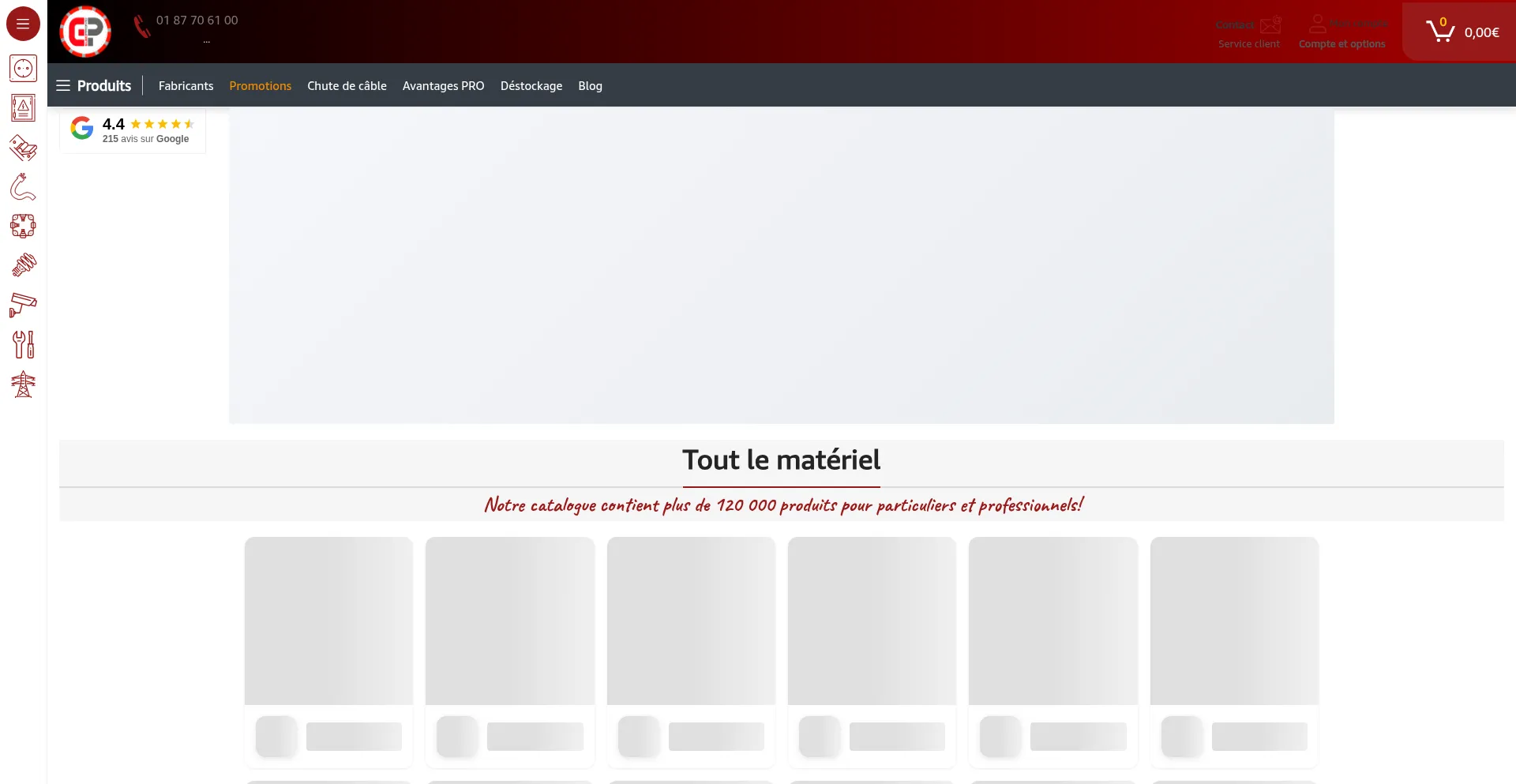The width and height of the screenshot is (1516, 784).
Task: Click the GP site logo
Action: [85, 32]
